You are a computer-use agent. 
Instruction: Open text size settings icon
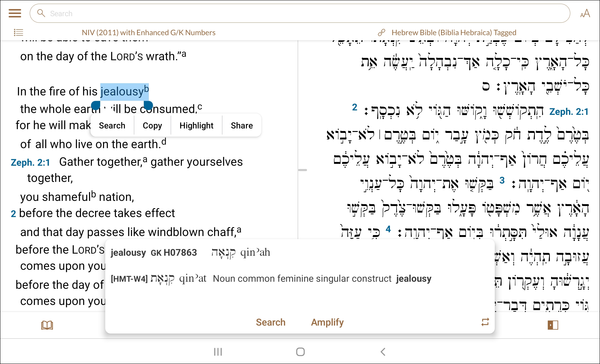[585, 14]
